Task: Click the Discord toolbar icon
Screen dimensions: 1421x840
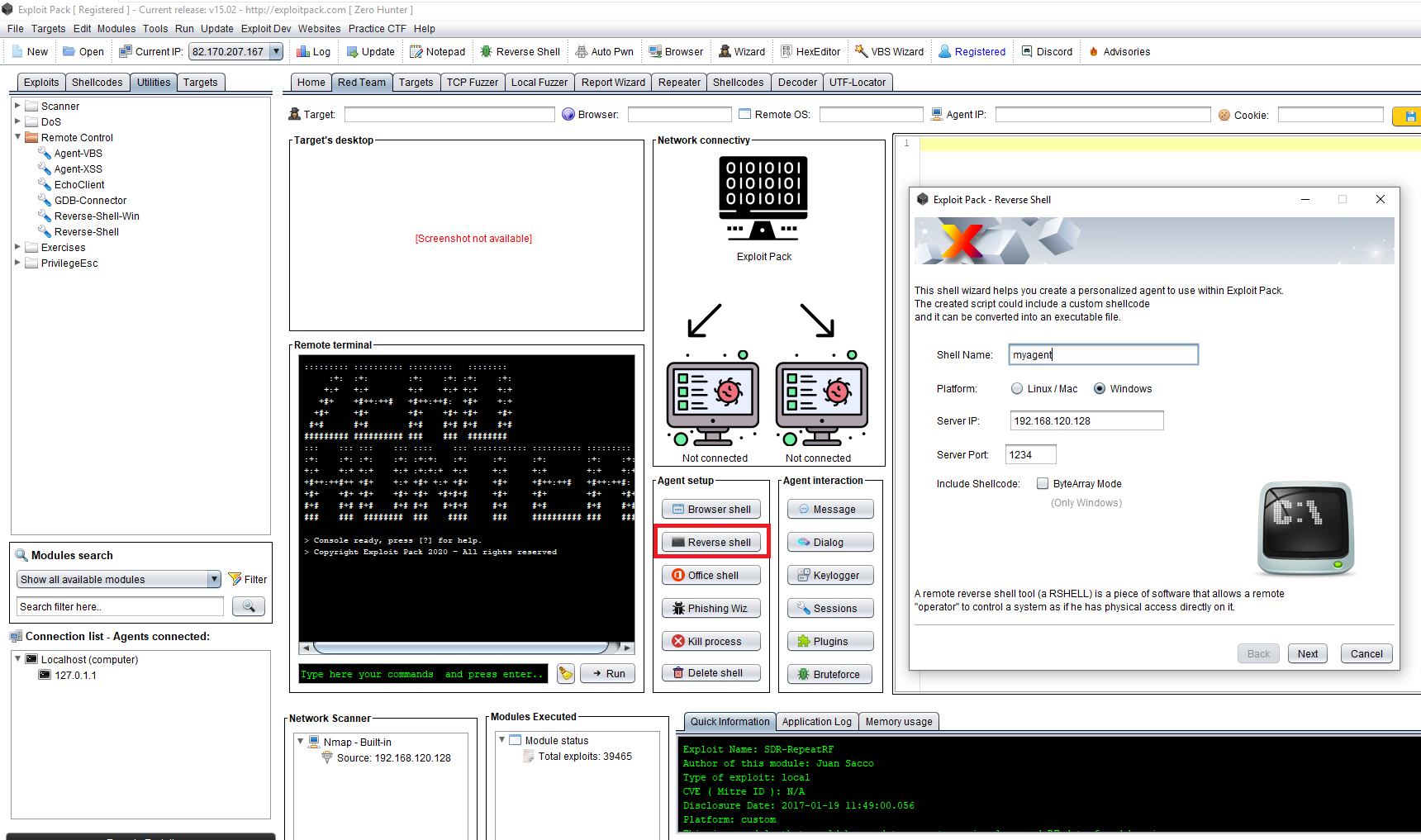Action: point(1047,51)
